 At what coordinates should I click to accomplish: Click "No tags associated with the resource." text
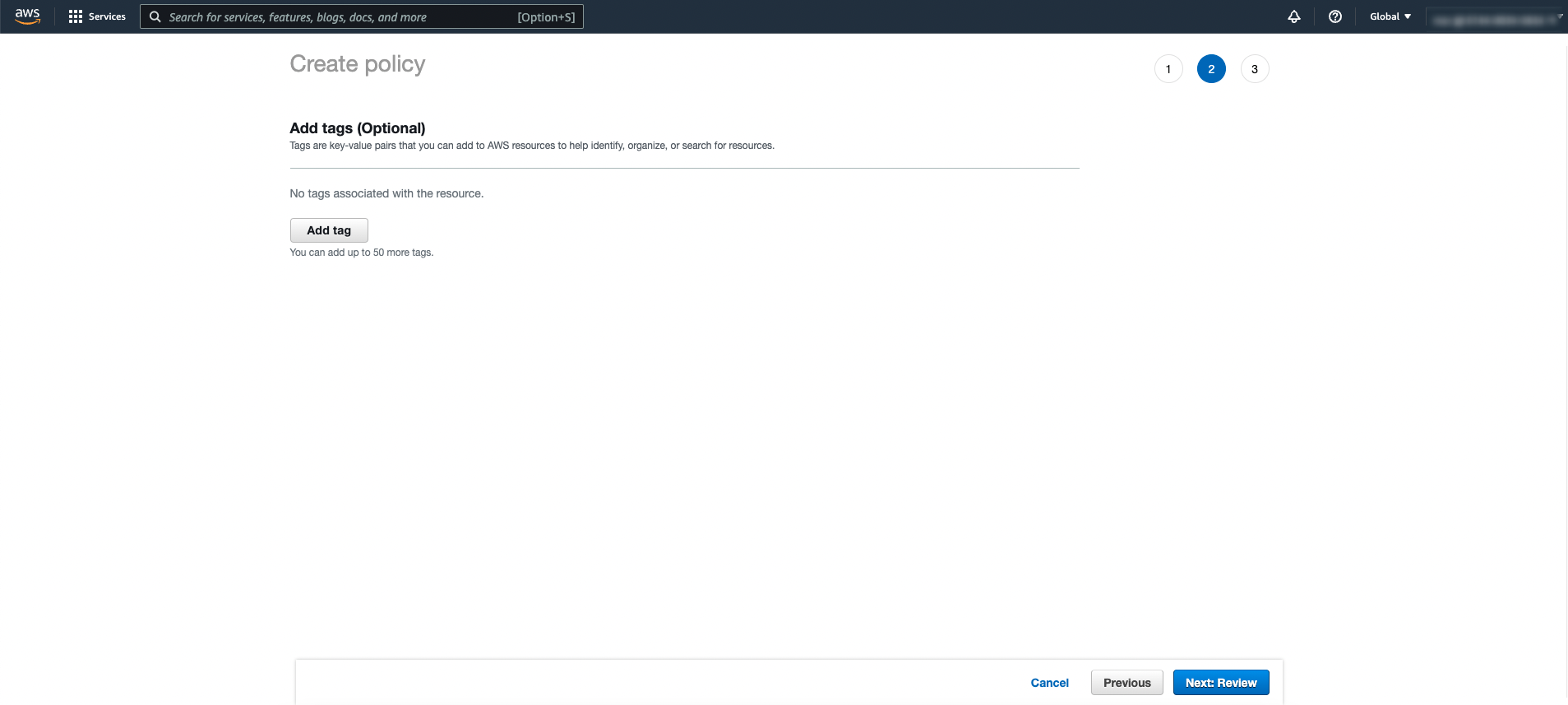(386, 193)
